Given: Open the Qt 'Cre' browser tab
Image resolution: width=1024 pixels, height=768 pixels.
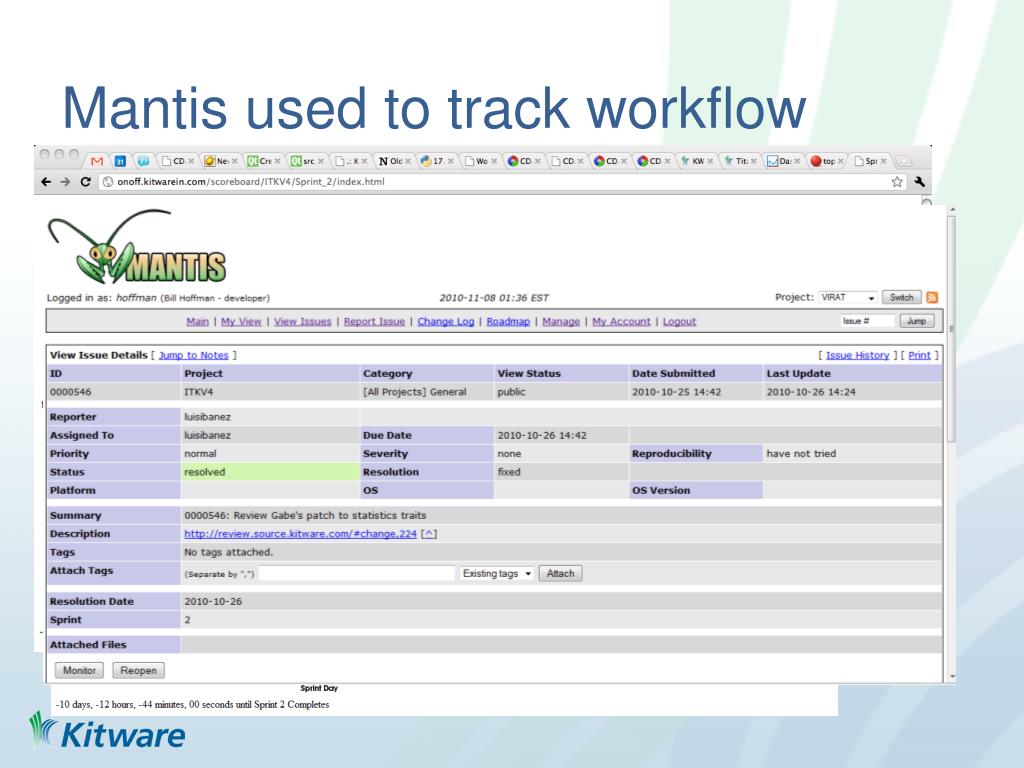Looking at the screenshot, I should tap(263, 161).
